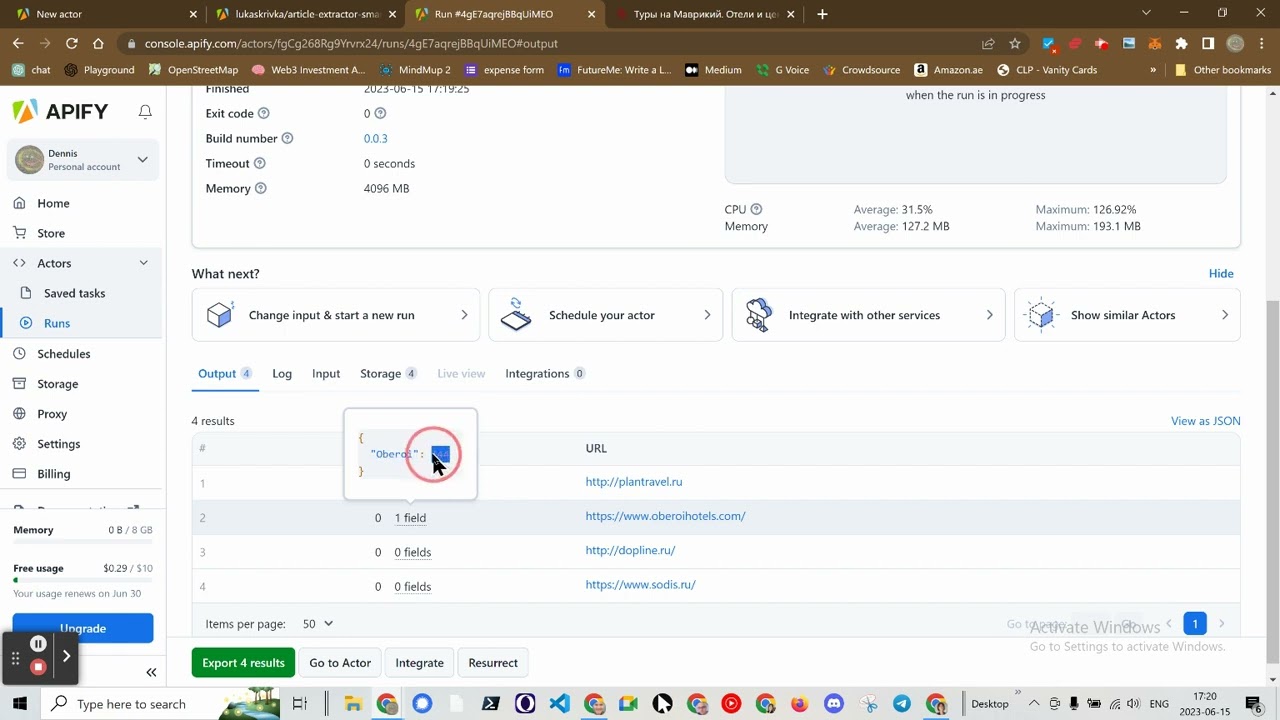Switch to the Log tab
The width and height of the screenshot is (1280, 720).
(281, 373)
